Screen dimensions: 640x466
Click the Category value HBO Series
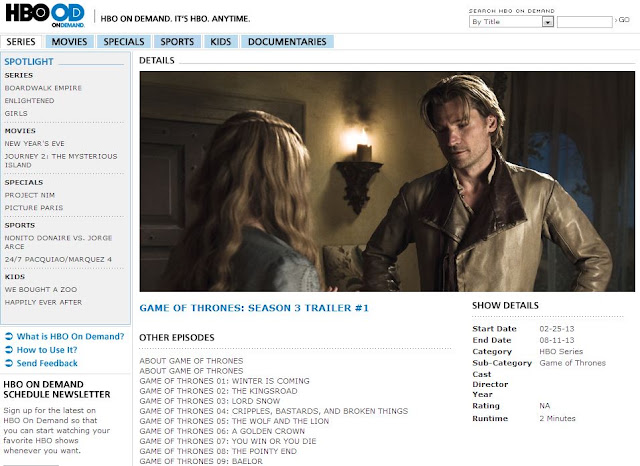561,352
